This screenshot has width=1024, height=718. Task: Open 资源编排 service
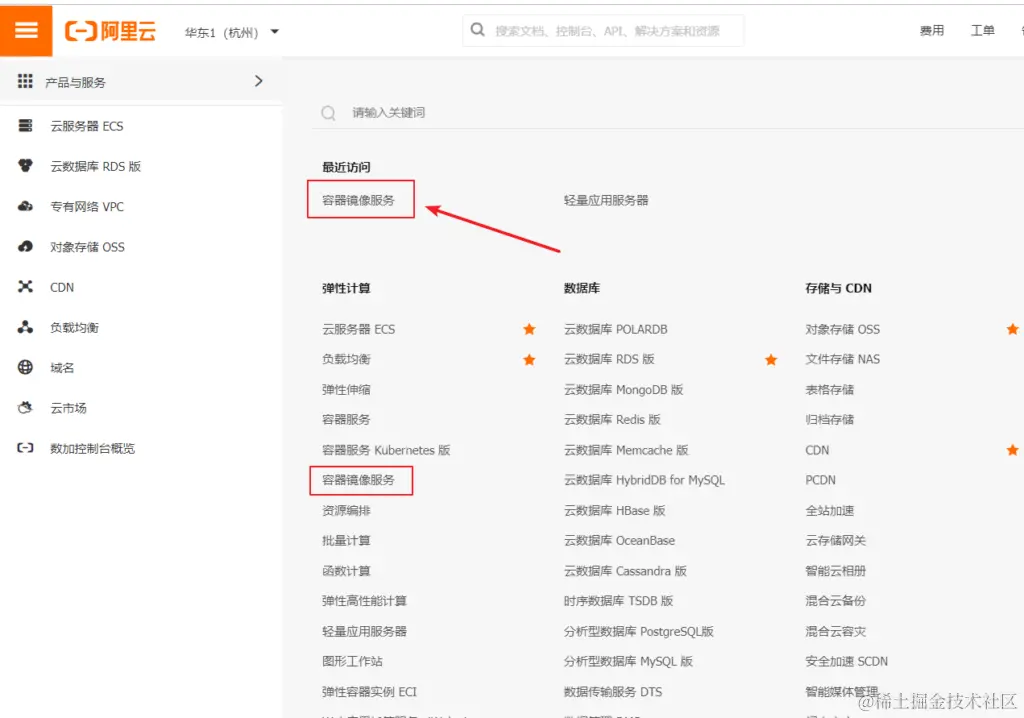346,510
